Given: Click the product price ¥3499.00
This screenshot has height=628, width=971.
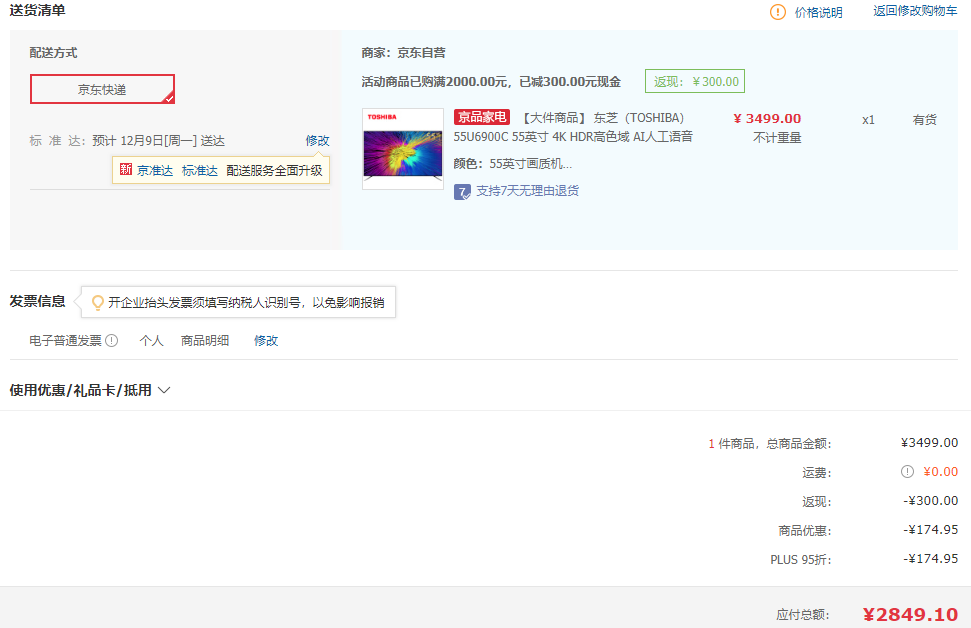Looking at the screenshot, I should pos(767,118).
